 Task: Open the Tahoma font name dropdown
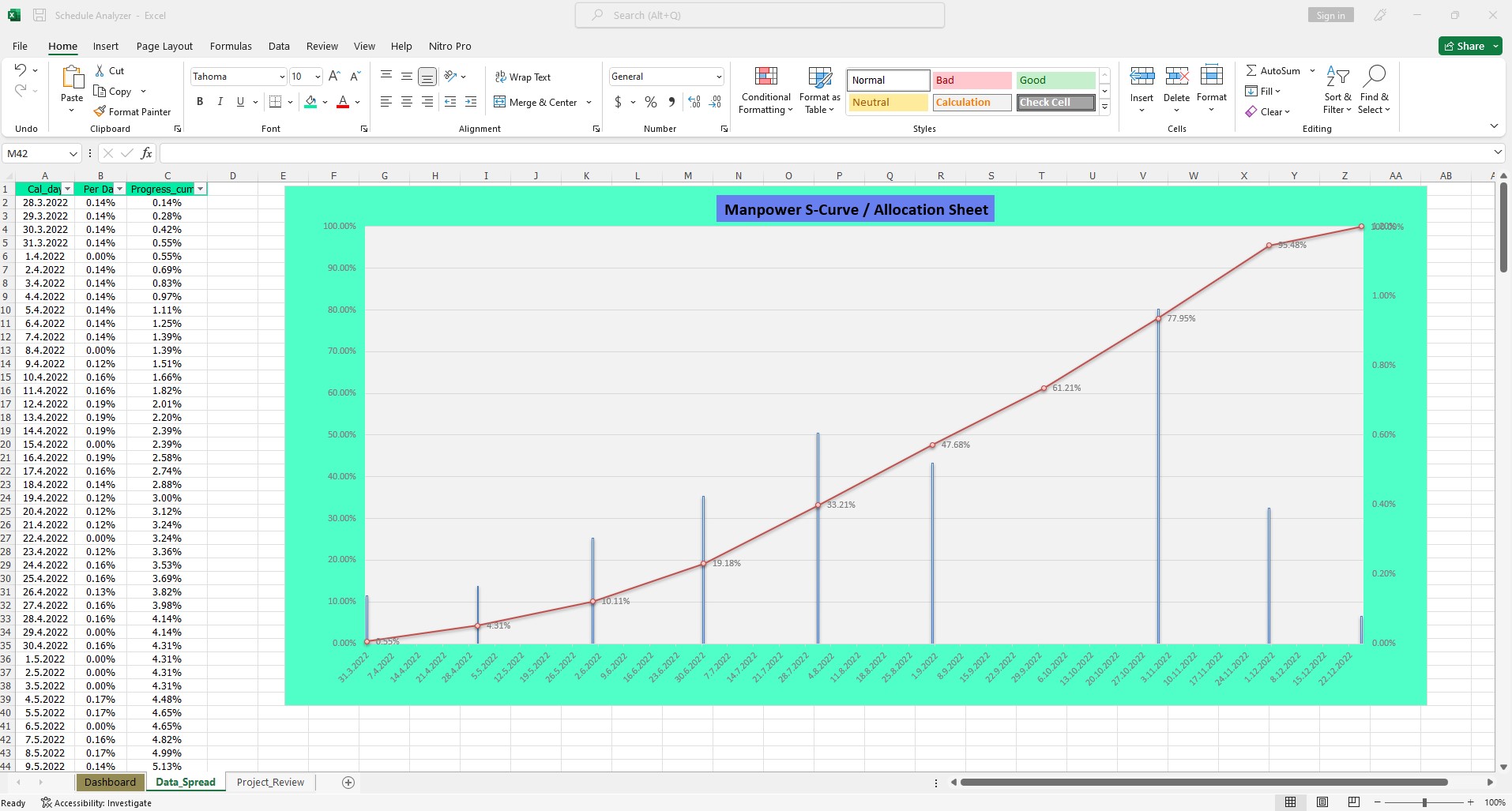tap(282, 77)
